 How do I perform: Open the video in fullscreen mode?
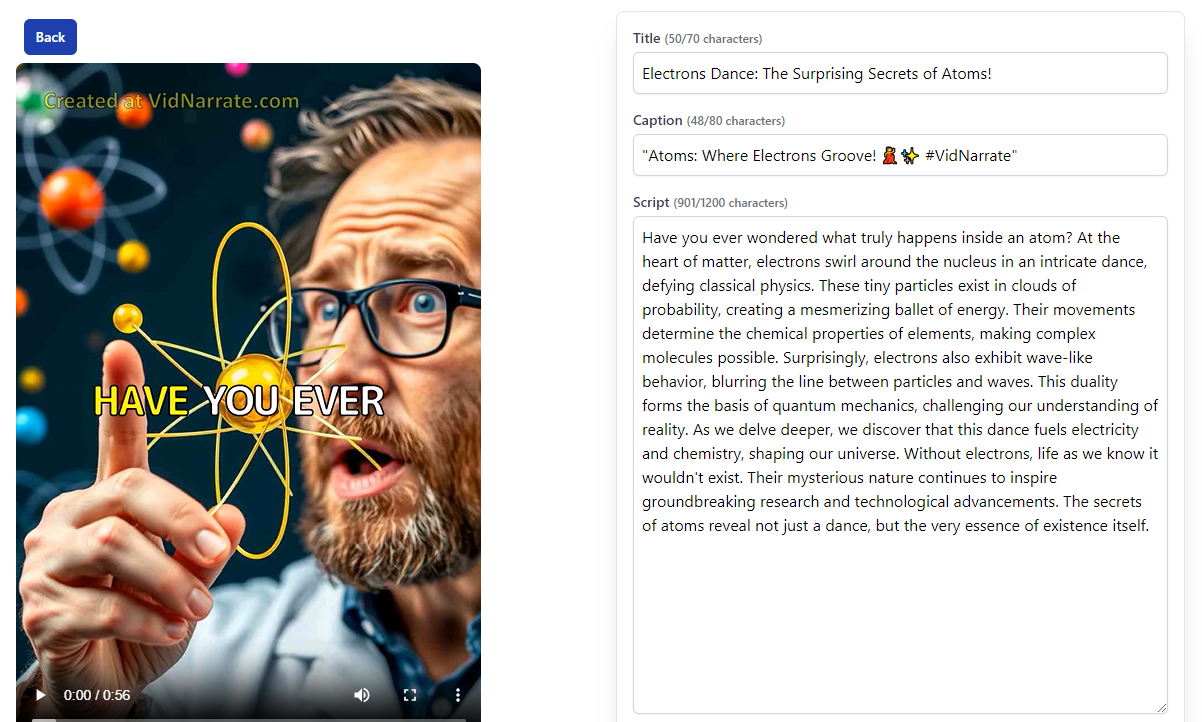tap(410, 694)
